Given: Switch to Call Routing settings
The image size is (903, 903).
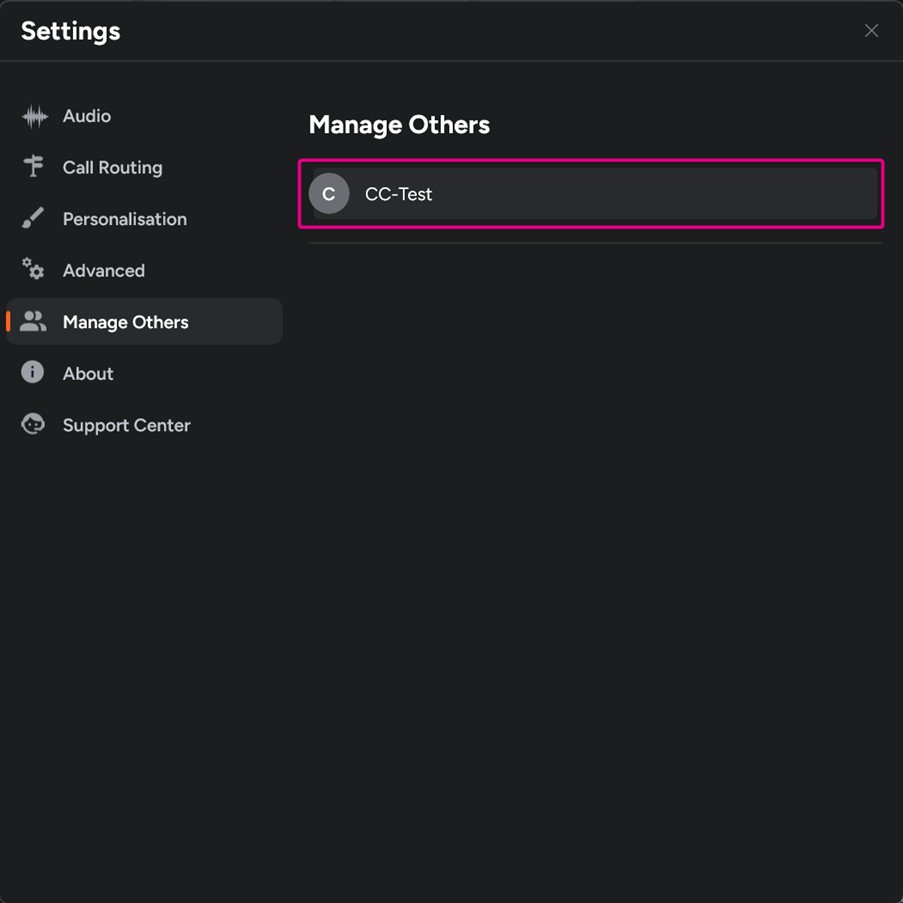Looking at the screenshot, I should (112, 167).
